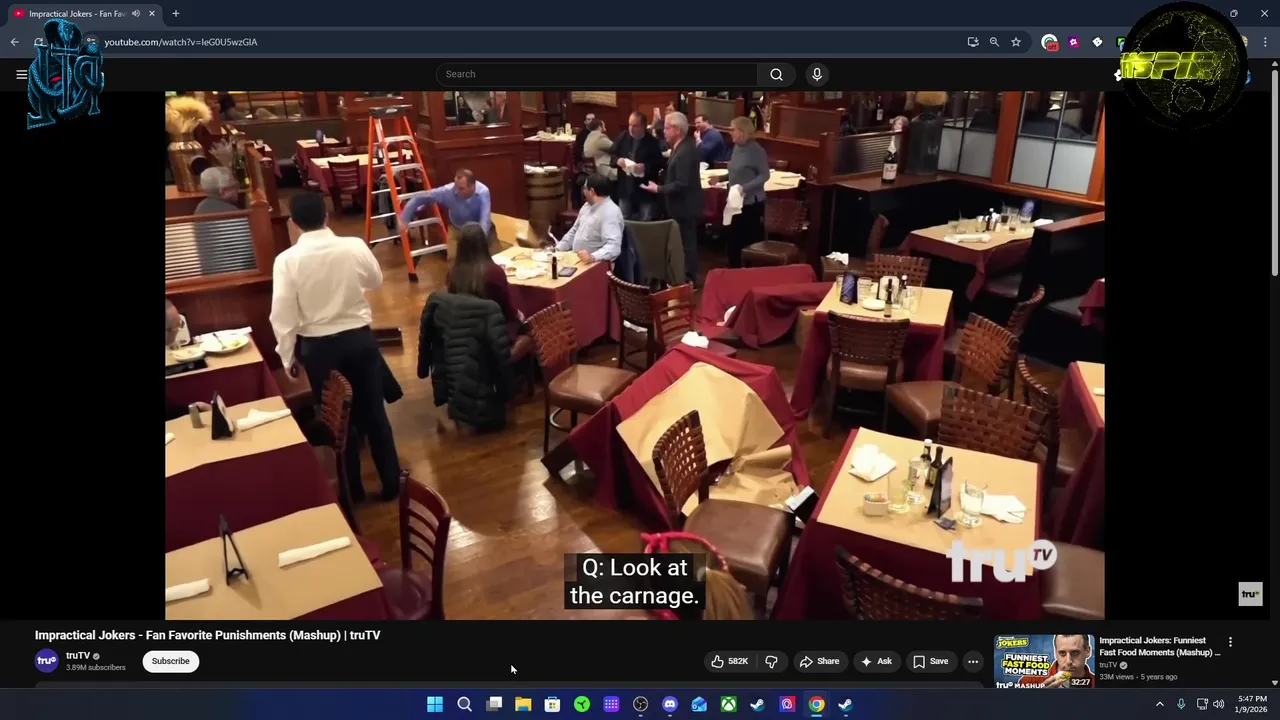Click the video player to pause
This screenshot has width=1280, height=720.
pos(635,355)
